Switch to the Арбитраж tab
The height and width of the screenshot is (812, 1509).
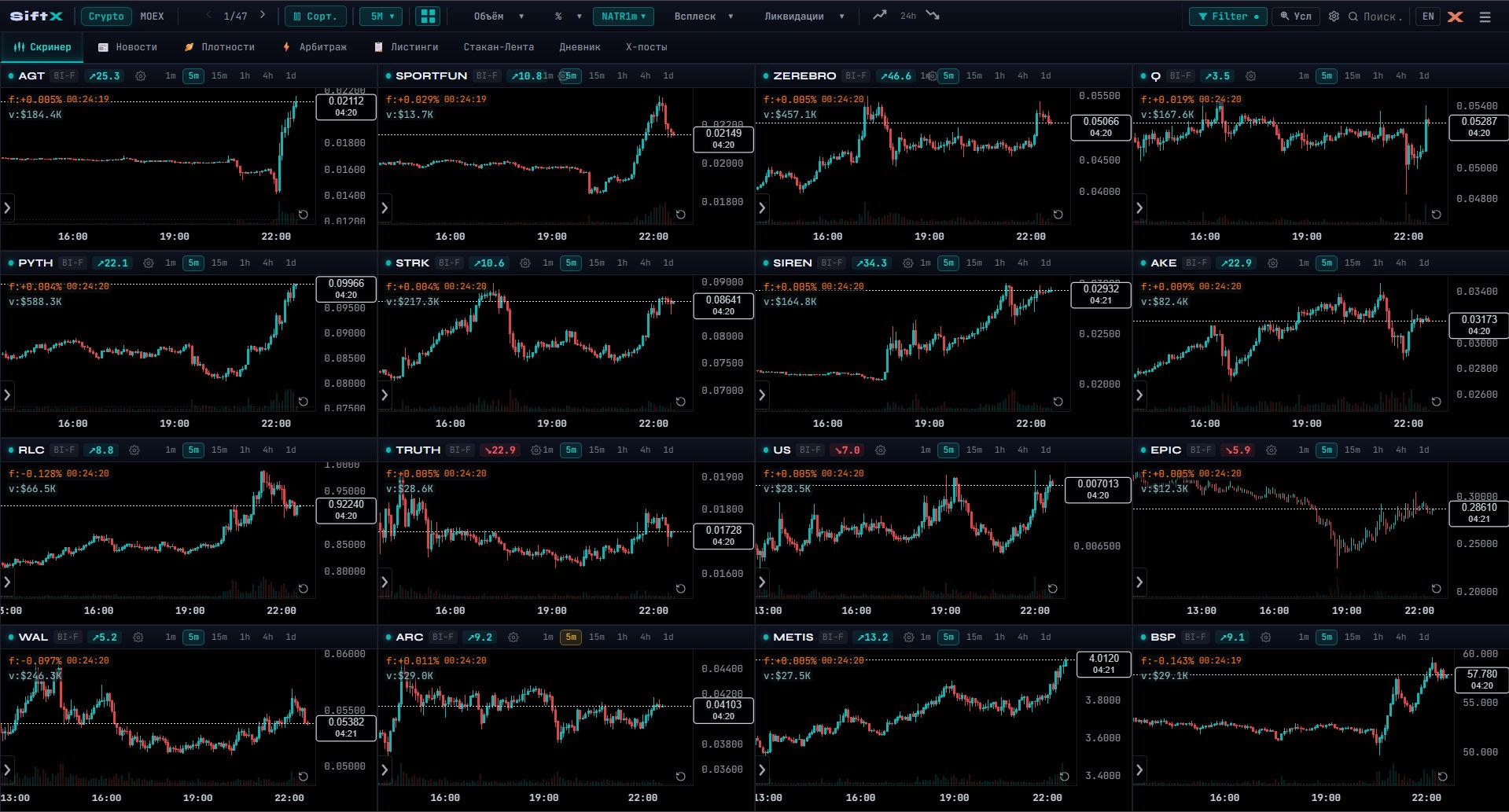[315, 47]
